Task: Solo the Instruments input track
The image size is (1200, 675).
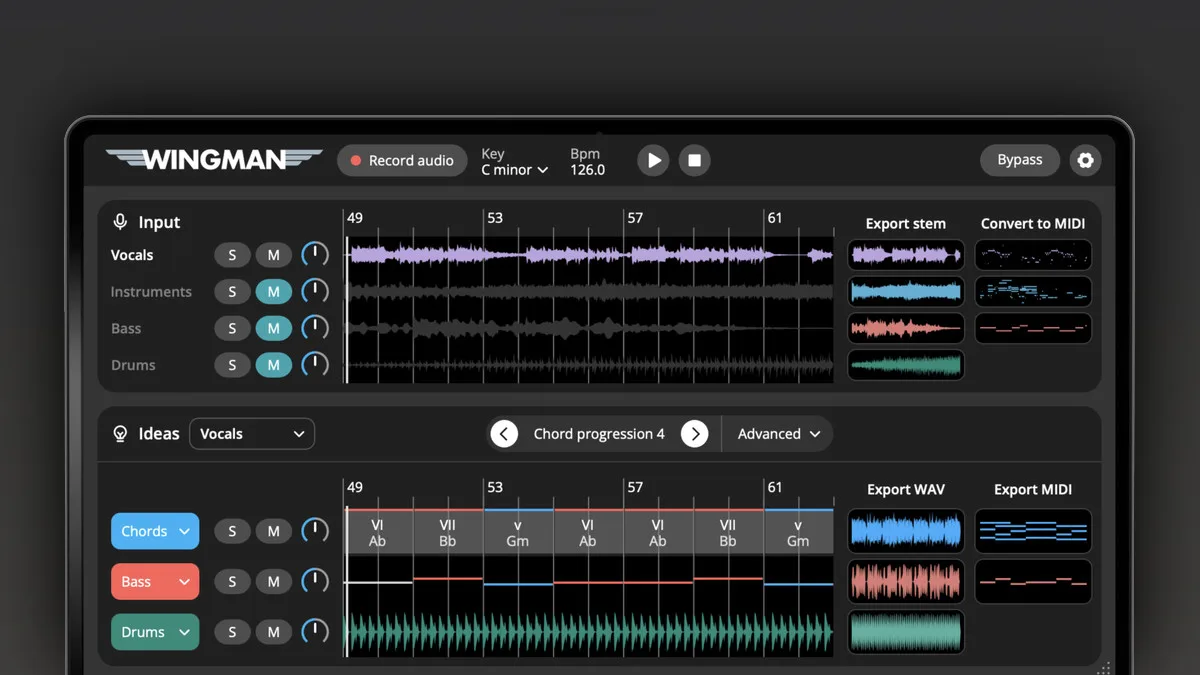Action: (x=232, y=292)
